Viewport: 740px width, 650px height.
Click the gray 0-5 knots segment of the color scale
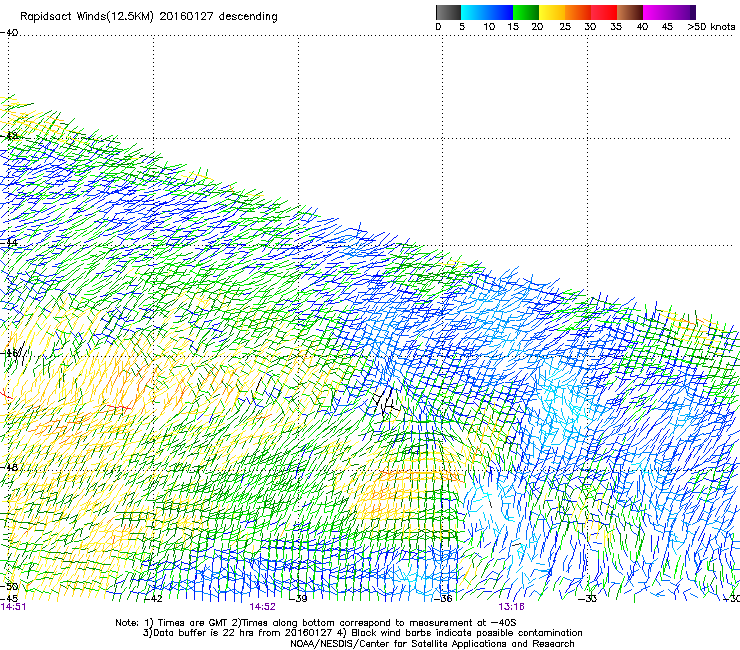click(x=448, y=12)
